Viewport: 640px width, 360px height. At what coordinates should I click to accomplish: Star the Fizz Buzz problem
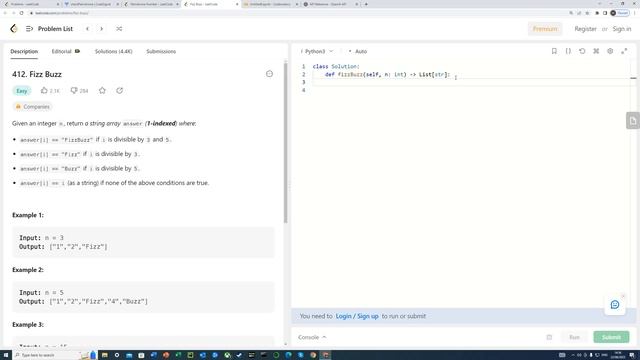click(x=102, y=90)
